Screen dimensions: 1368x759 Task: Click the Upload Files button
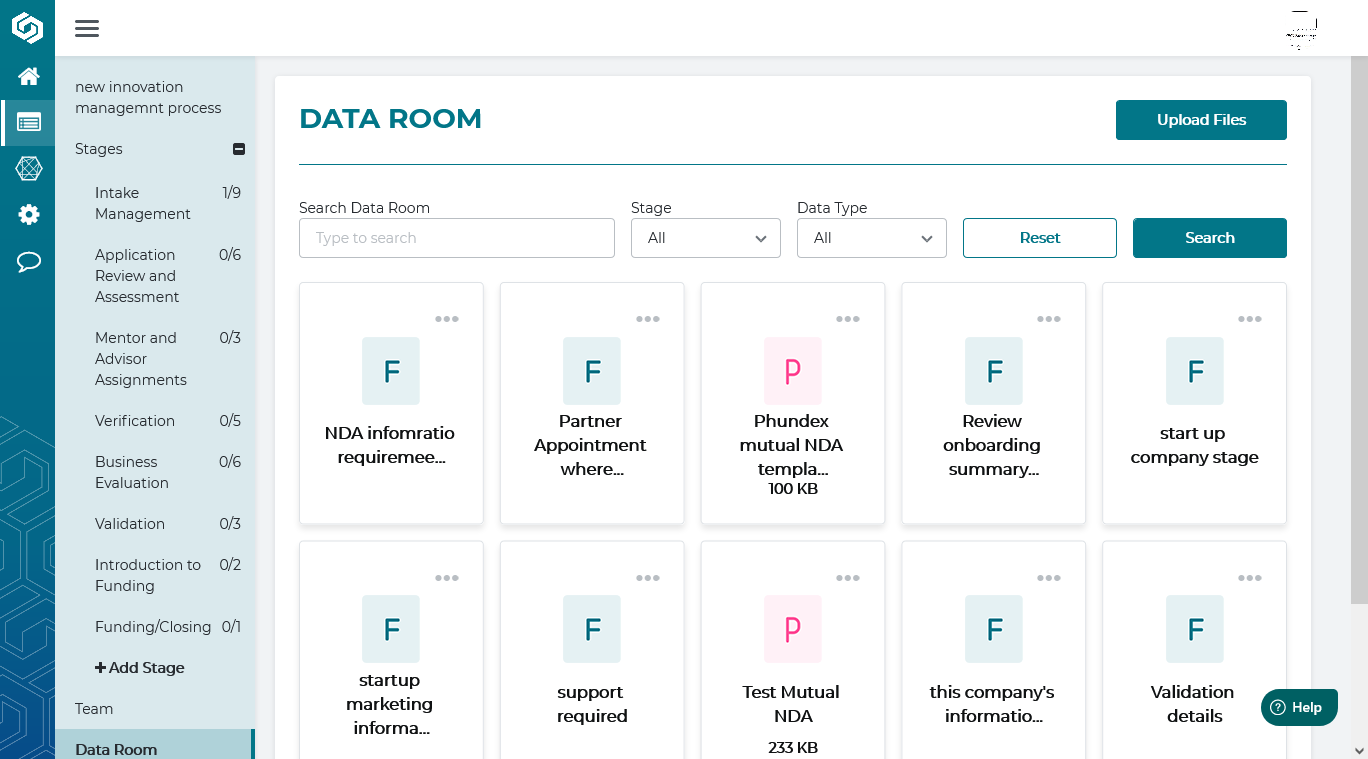pyautogui.click(x=1200, y=120)
